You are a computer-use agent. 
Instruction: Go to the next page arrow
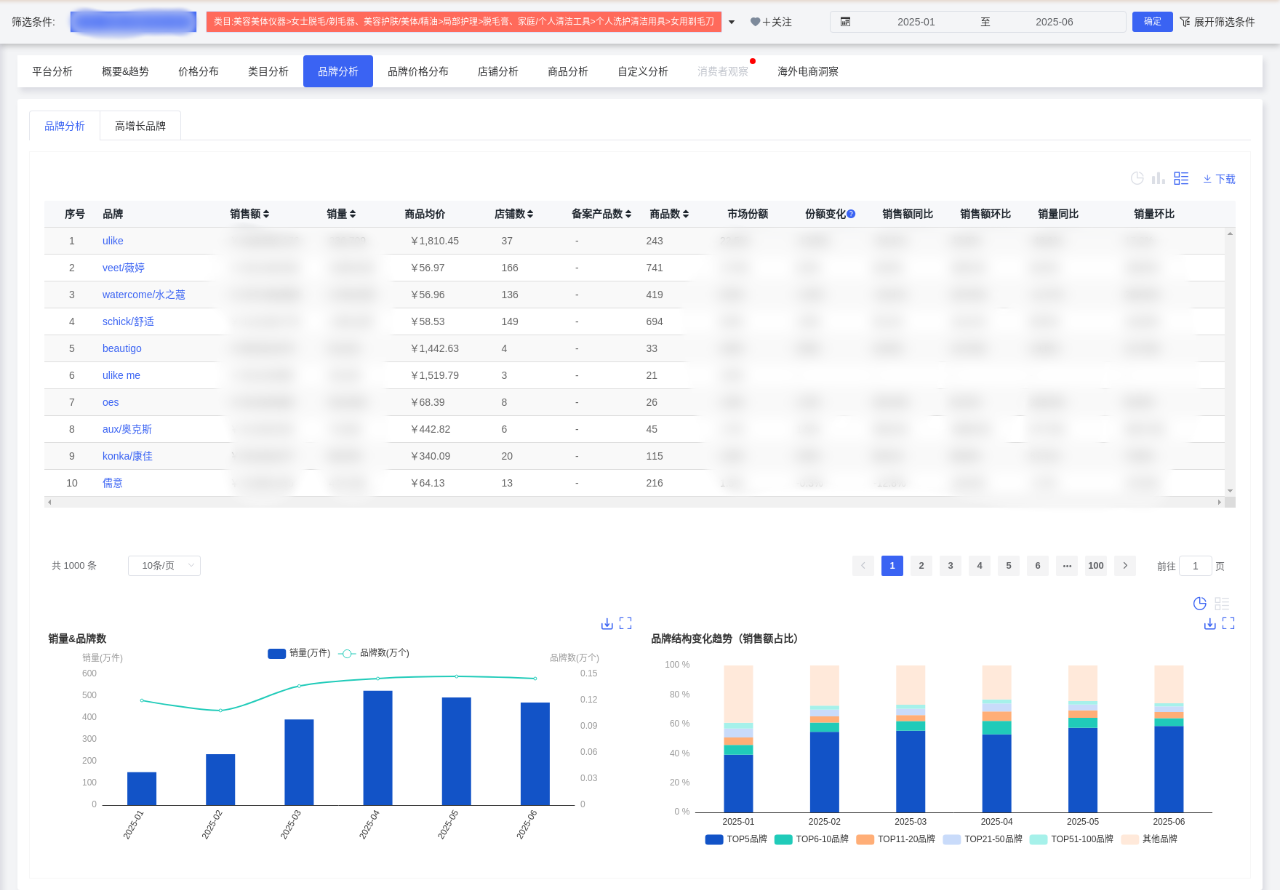pyautogui.click(x=1125, y=566)
